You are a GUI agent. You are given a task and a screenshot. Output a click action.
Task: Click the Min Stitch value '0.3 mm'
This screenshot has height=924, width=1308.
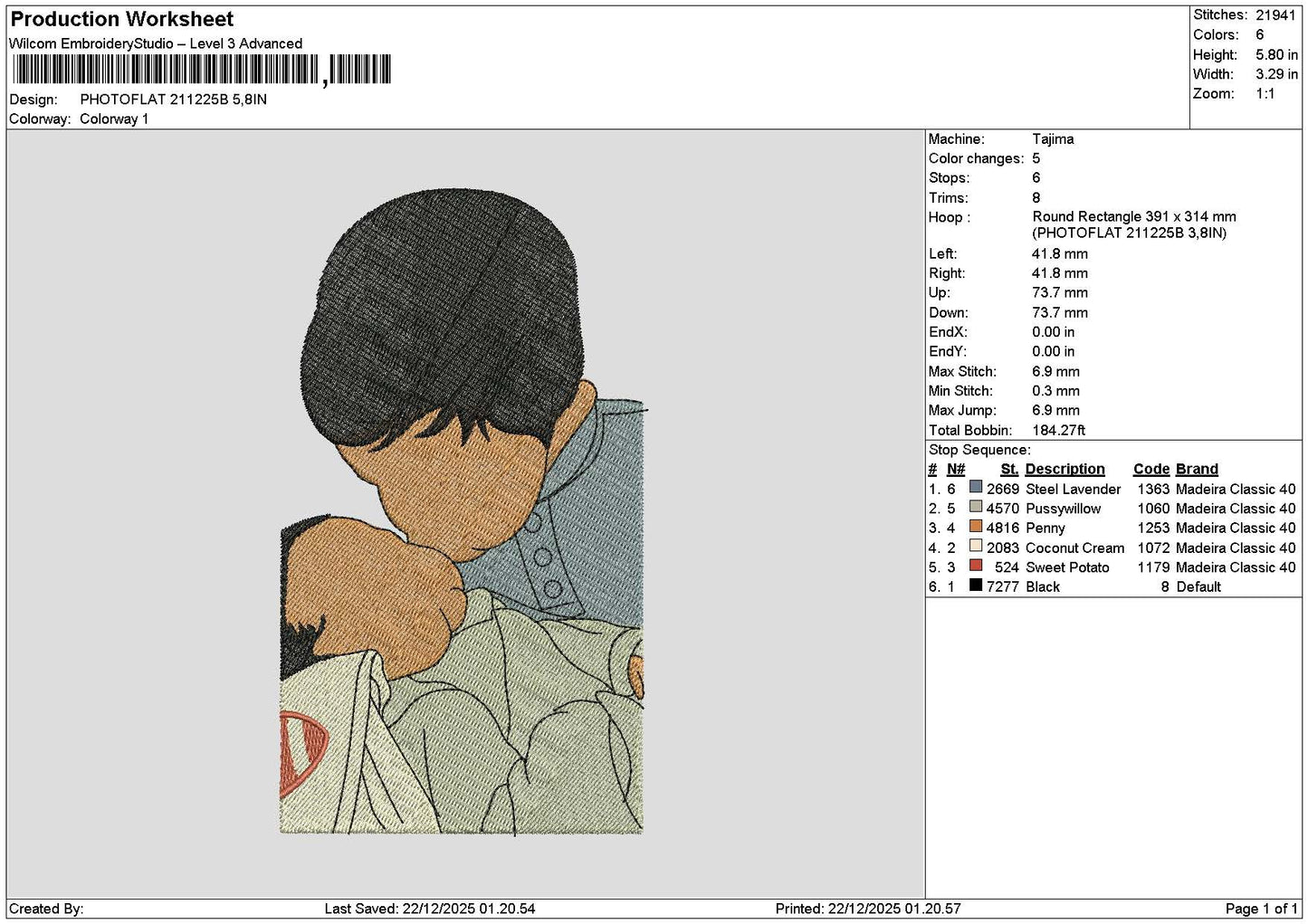point(1055,391)
